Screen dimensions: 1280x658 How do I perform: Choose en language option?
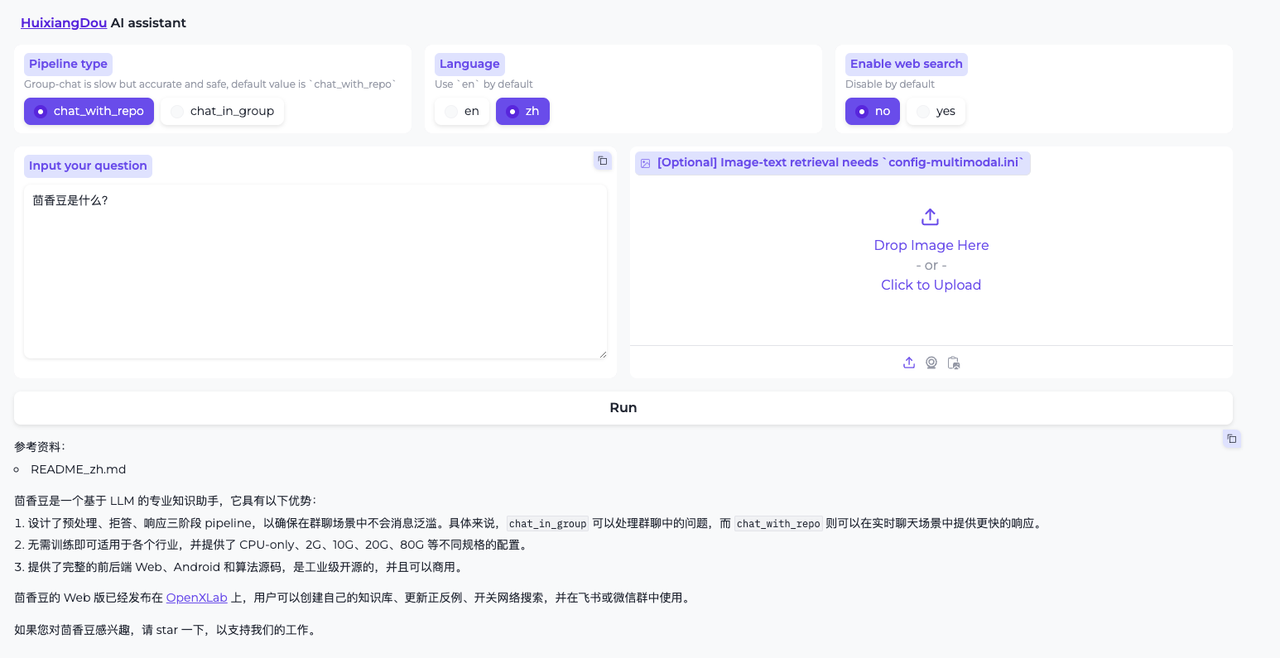pyautogui.click(x=462, y=111)
